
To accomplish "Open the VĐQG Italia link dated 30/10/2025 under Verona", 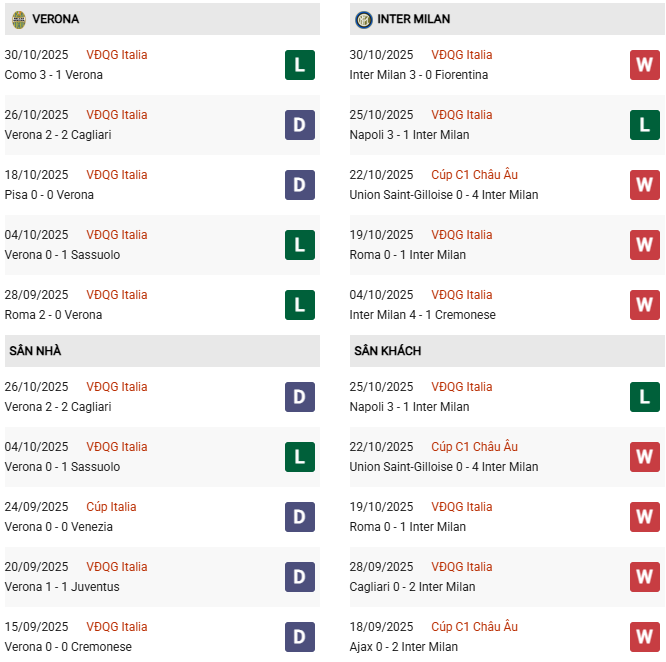I will pyautogui.click(x=116, y=55).
